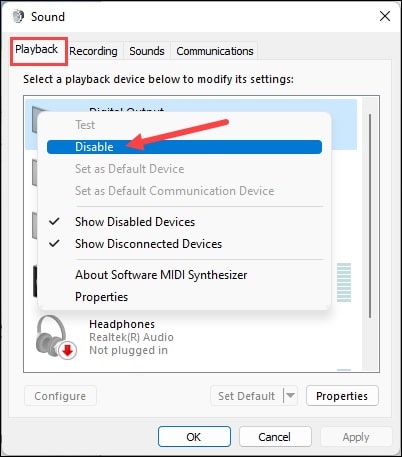The image size is (402, 457).
Task: Confirm with the OK button
Action: click(194, 436)
